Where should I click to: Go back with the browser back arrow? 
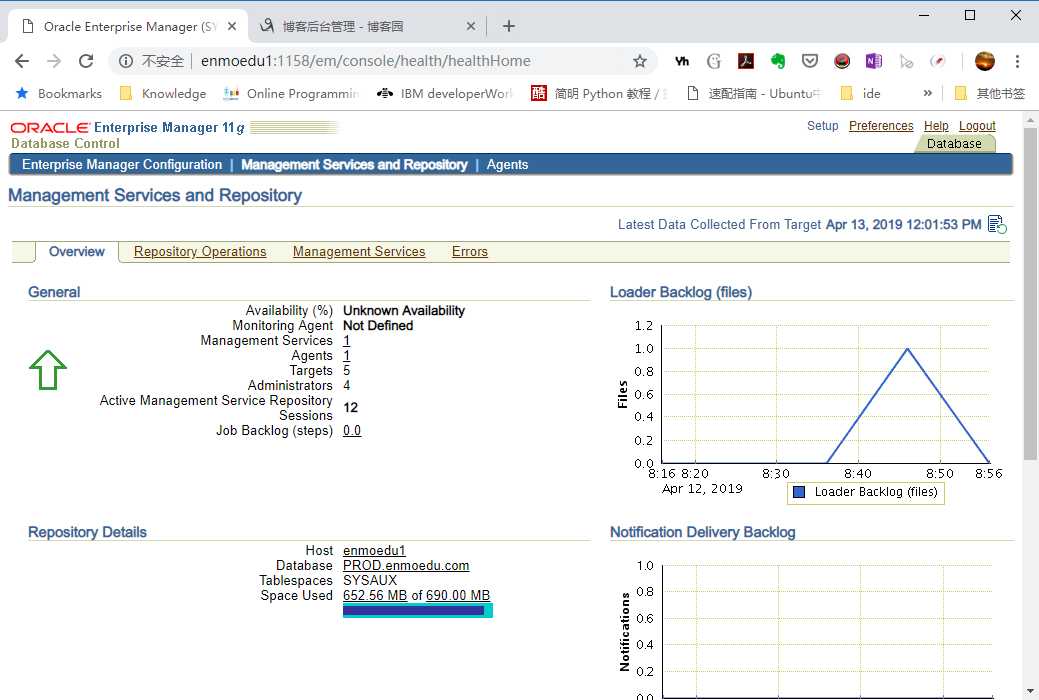[x=22, y=61]
